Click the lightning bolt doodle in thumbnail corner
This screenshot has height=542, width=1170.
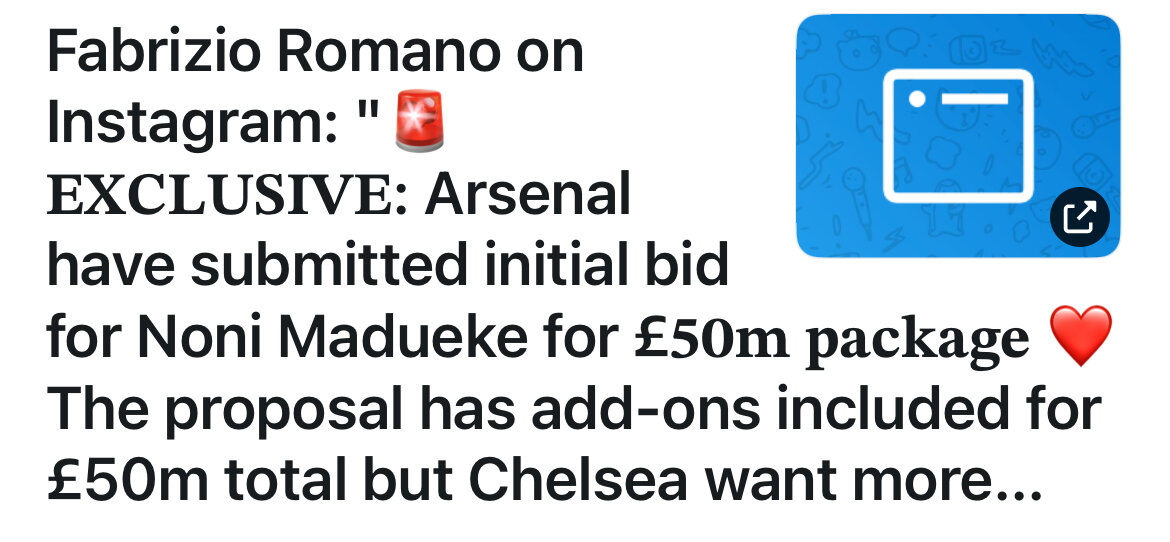(x=1060, y=56)
